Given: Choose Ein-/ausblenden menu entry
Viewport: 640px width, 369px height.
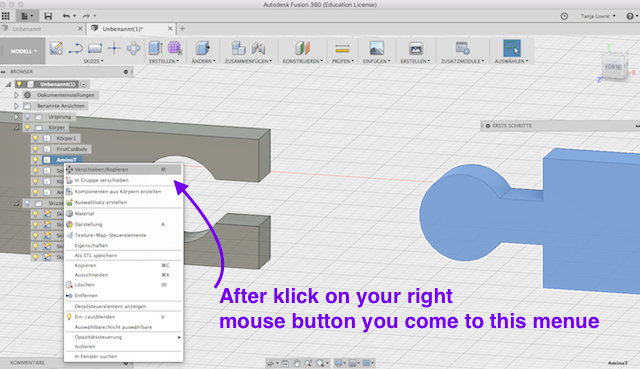Looking at the screenshot, I should coord(123,317).
